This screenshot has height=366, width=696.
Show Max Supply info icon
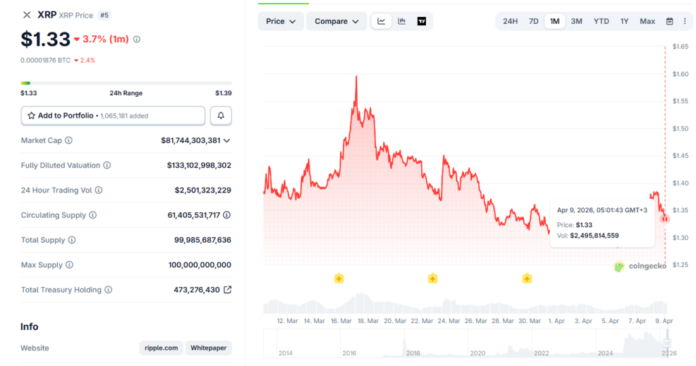pyautogui.click(x=69, y=265)
